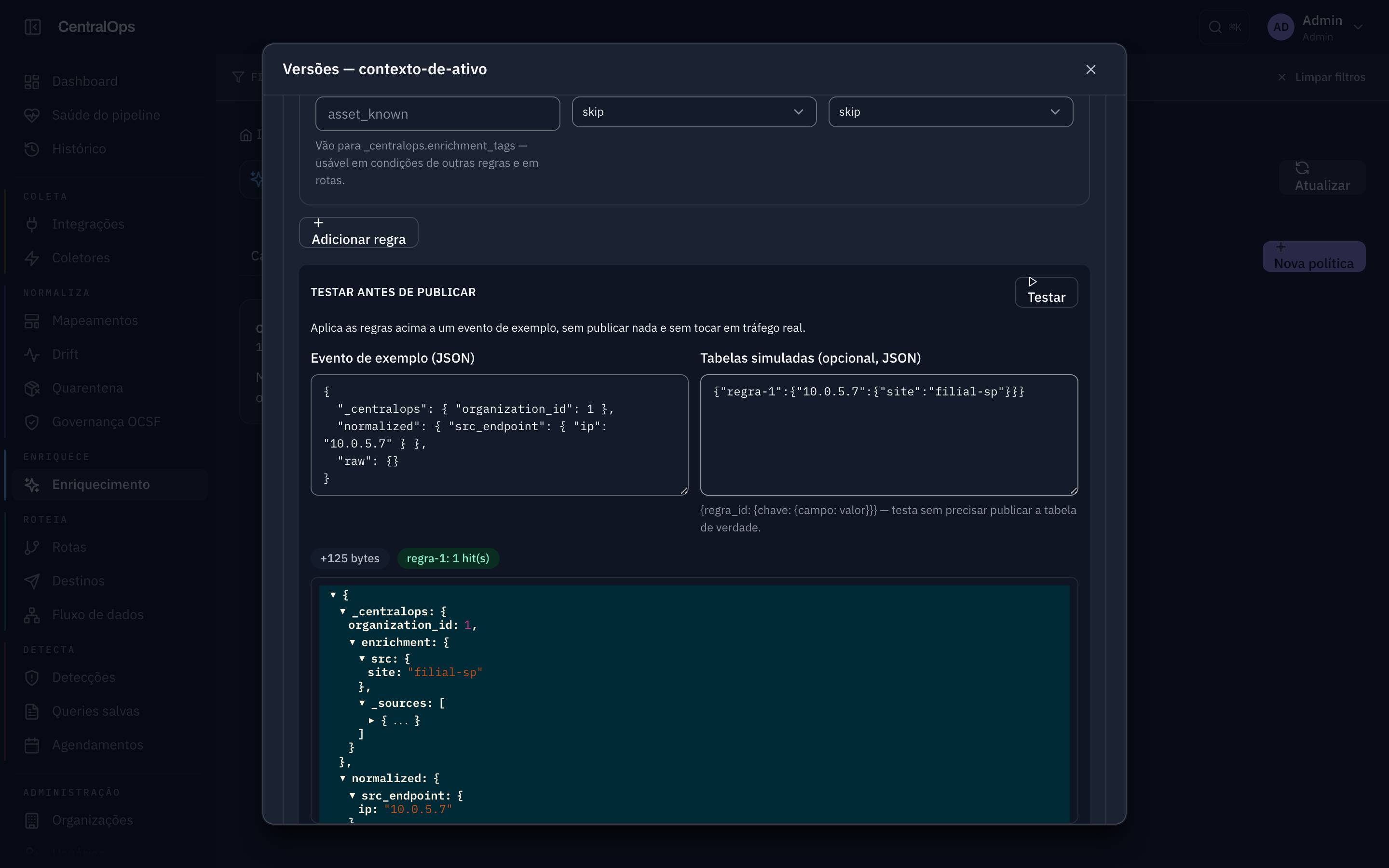Open the Drift activity icon

coord(31,355)
